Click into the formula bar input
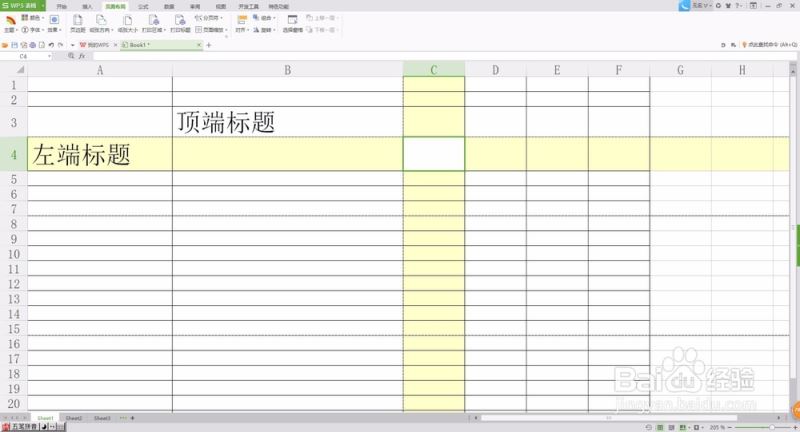Screen dimensions: 800x432 443,56
